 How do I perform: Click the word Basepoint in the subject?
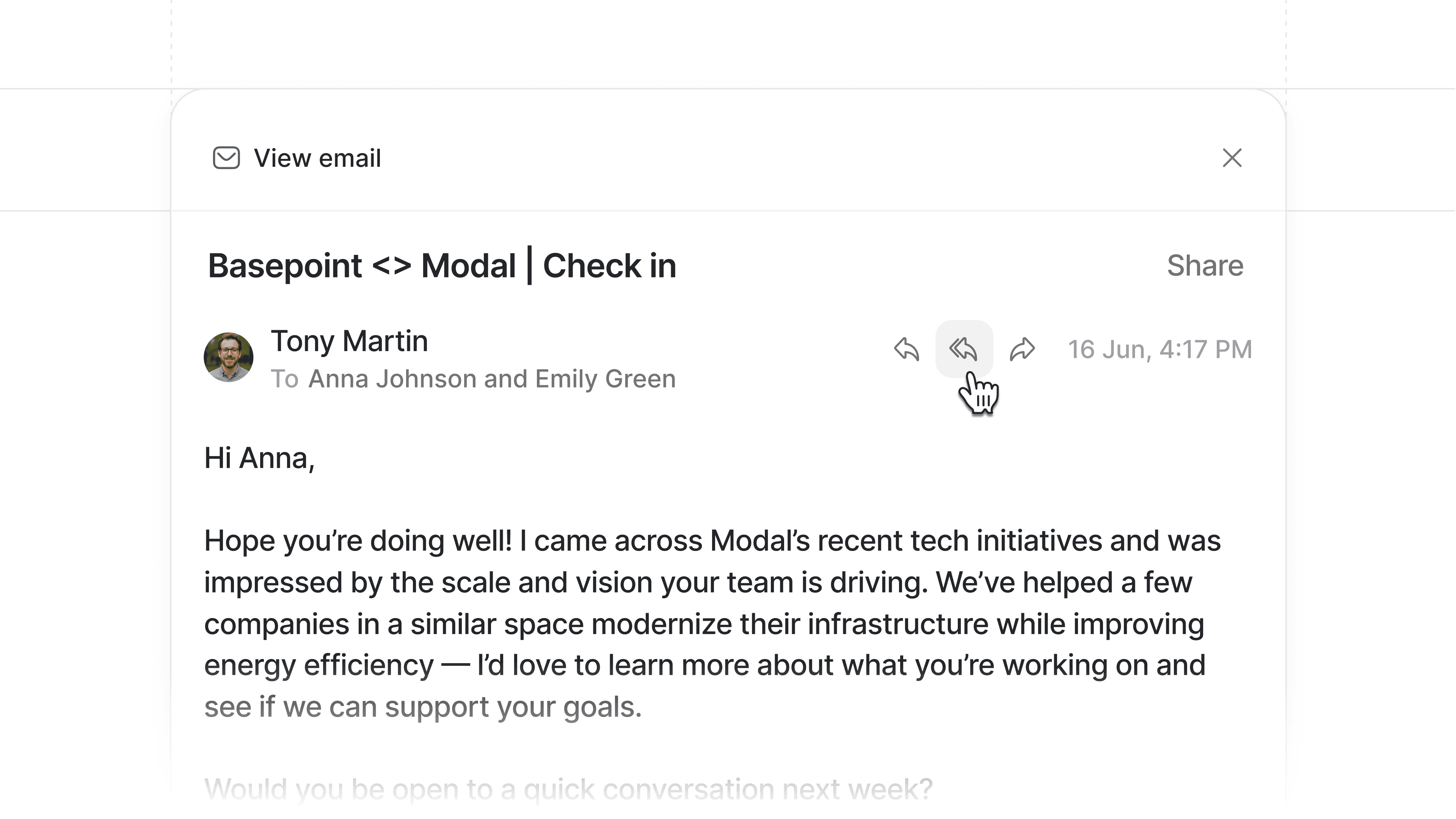point(285,266)
